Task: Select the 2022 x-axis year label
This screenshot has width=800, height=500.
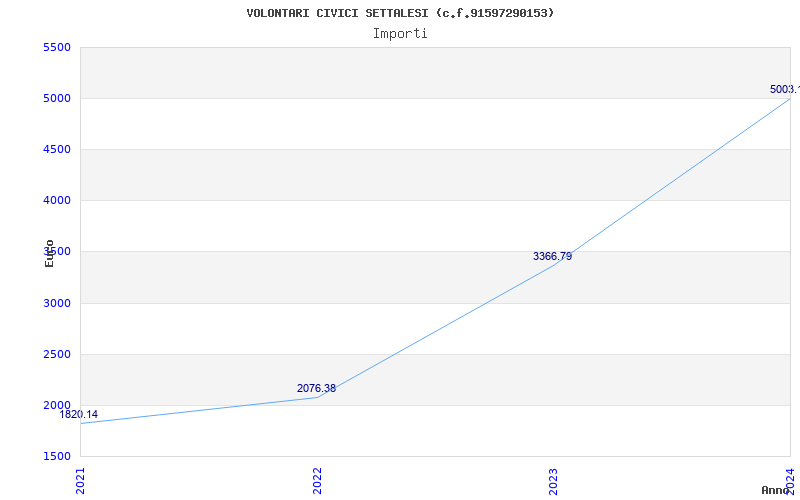Action: click(318, 480)
